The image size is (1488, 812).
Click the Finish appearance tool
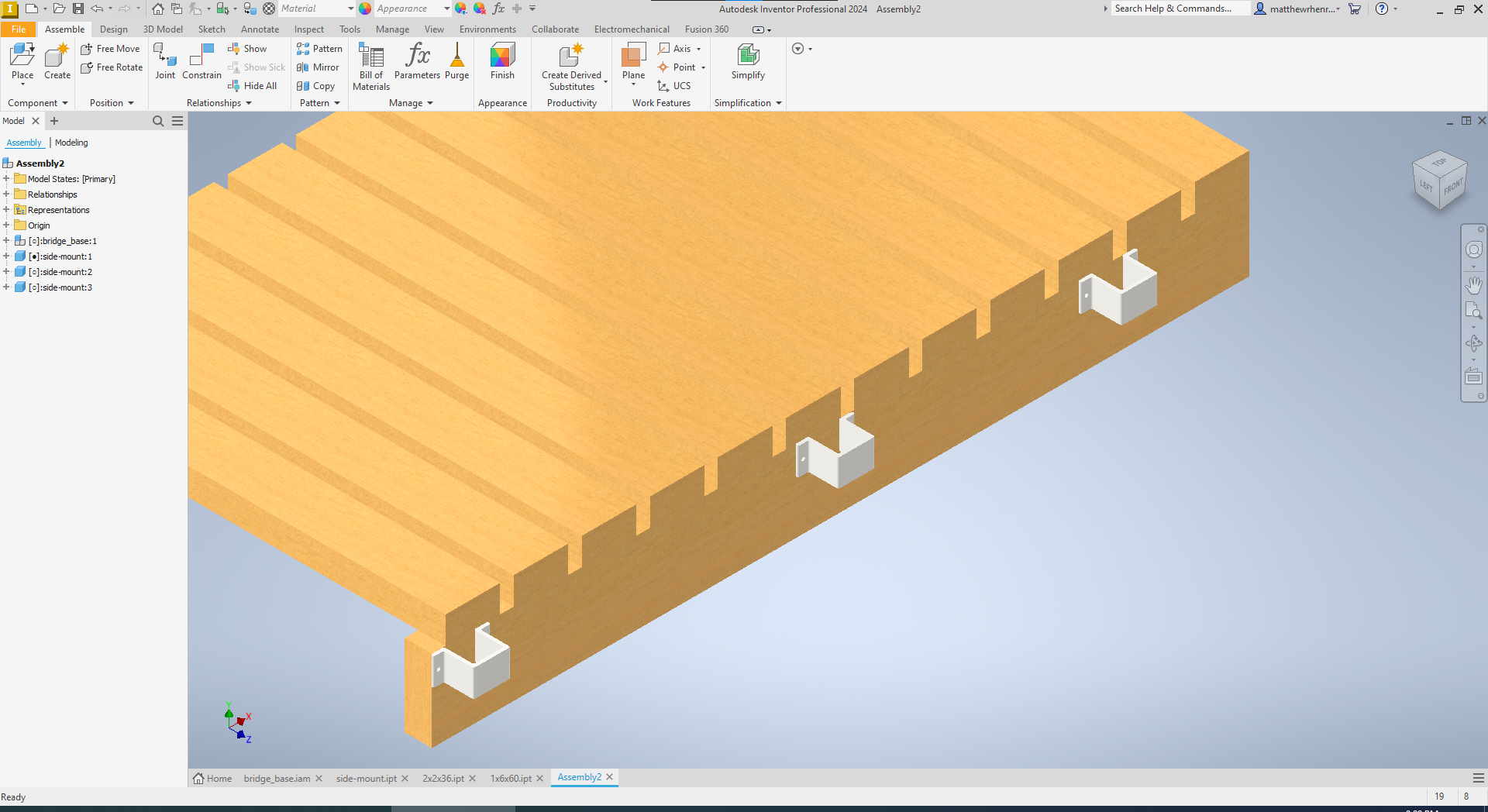tap(502, 60)
